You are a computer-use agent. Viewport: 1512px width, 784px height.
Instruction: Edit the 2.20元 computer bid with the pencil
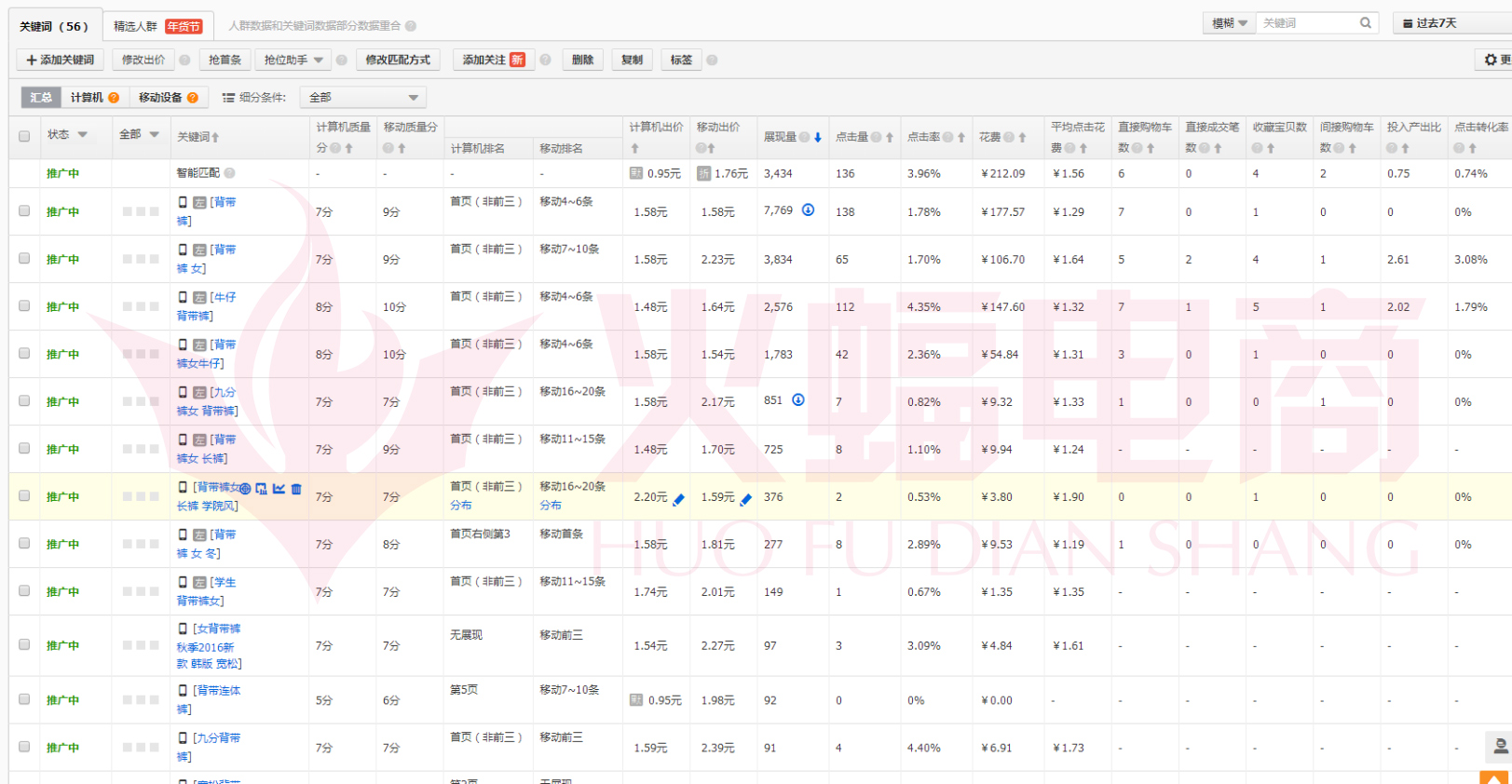[678, 499]
